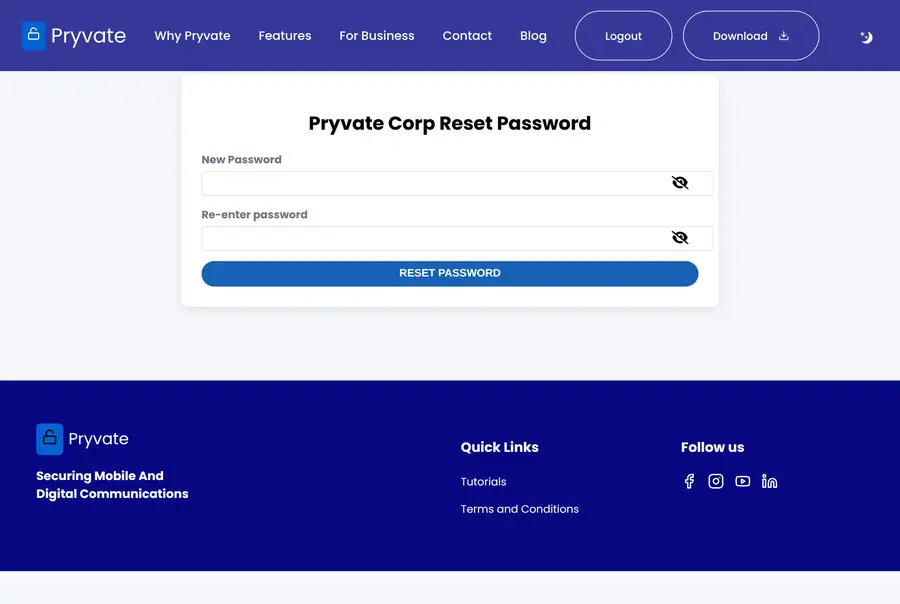900x604 pixels.
Task: Click the footer Pryvate lock logo
Action: (x=49, y=439)
